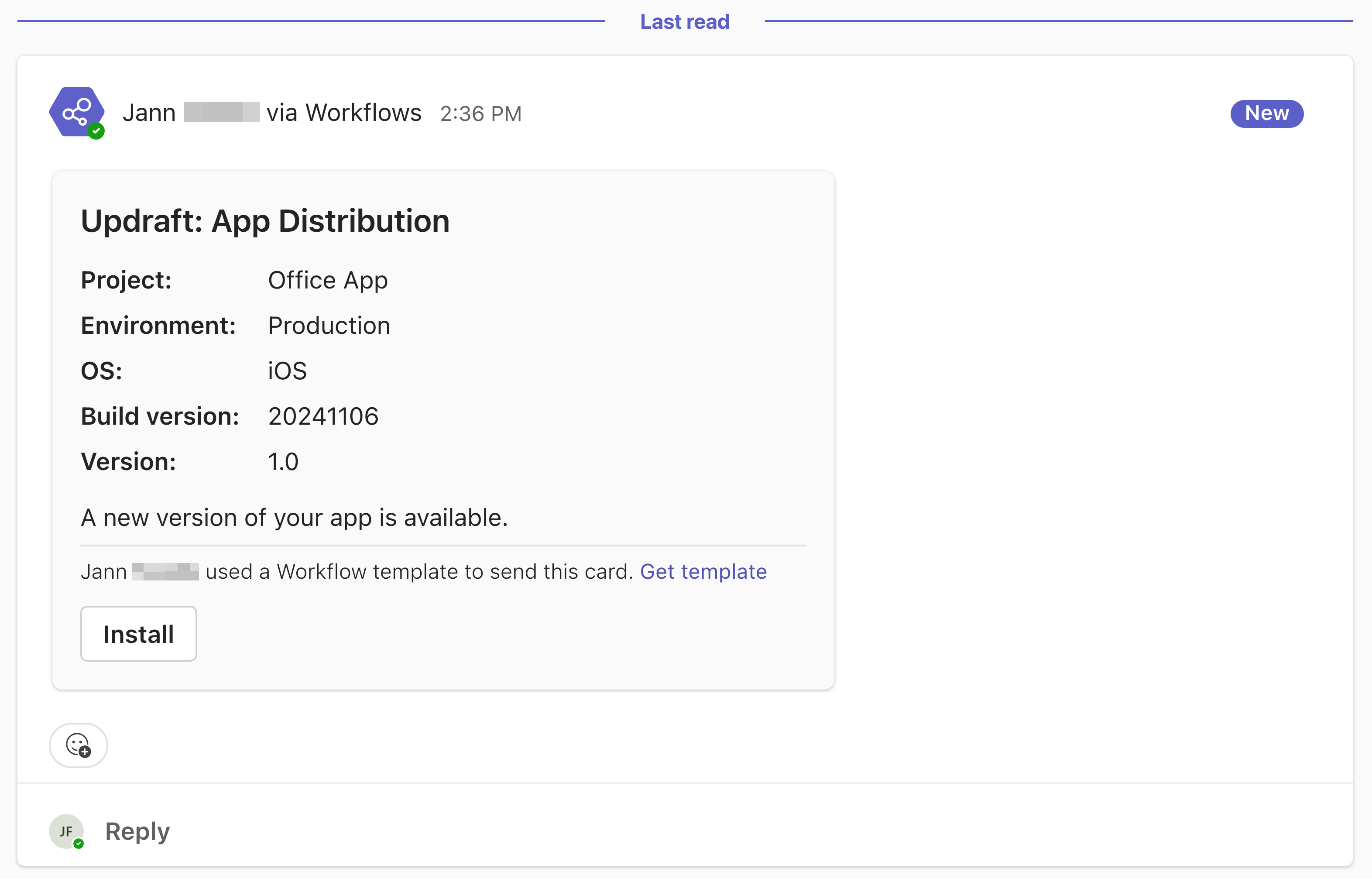The height and width of the screenshot is (879, 1372).
Task: Click the Last read divider label
Action: [x=684, y=22]
